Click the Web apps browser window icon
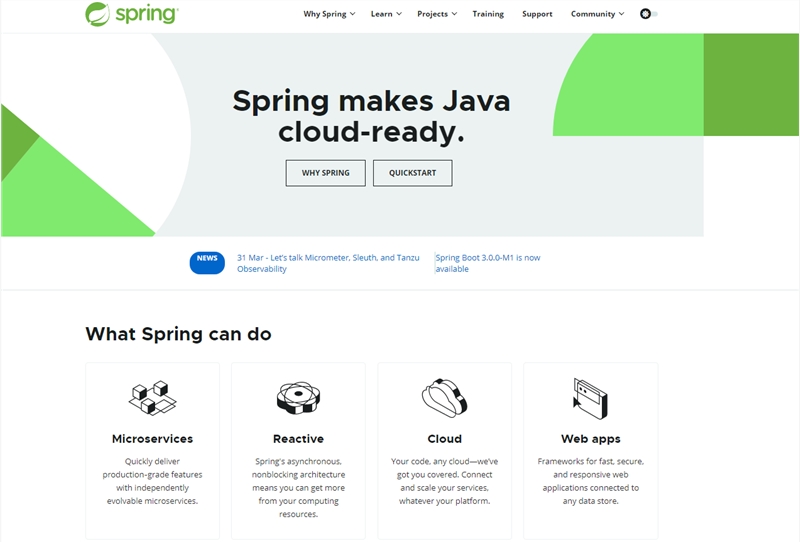 [590, 398]
